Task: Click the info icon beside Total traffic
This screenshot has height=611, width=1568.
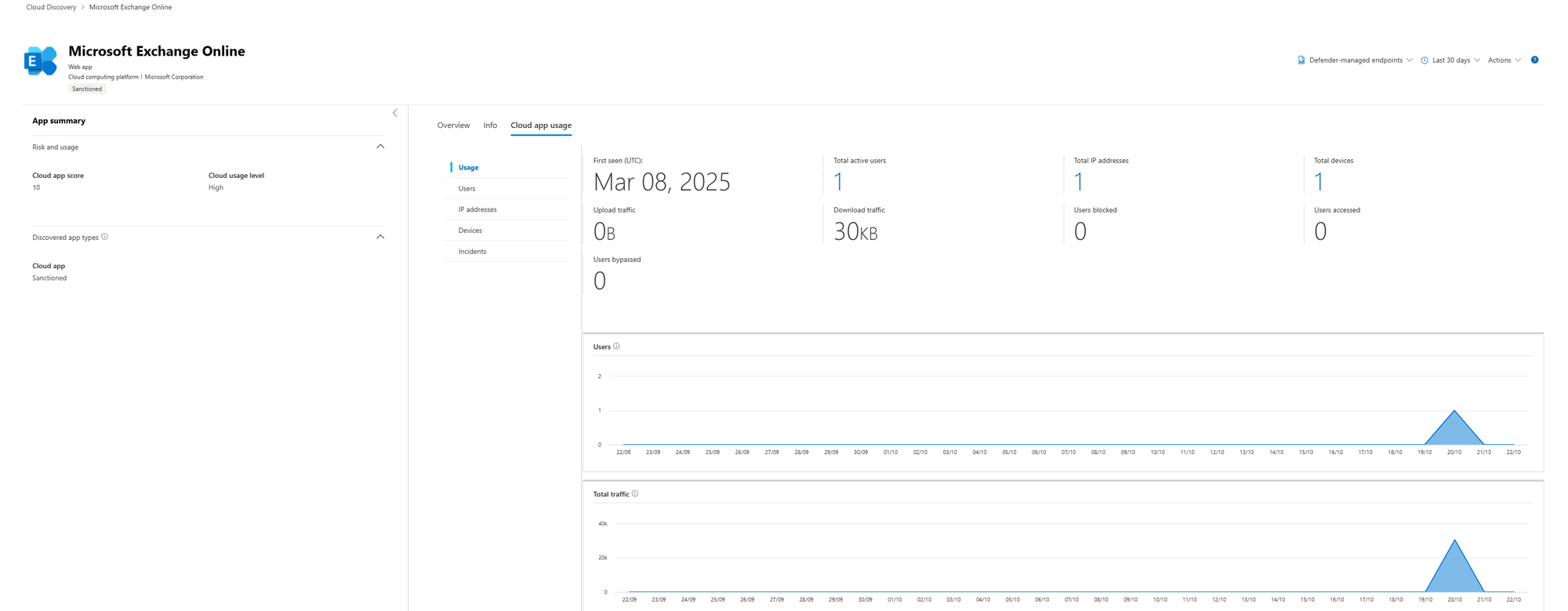Action: [x=635, y=494]
